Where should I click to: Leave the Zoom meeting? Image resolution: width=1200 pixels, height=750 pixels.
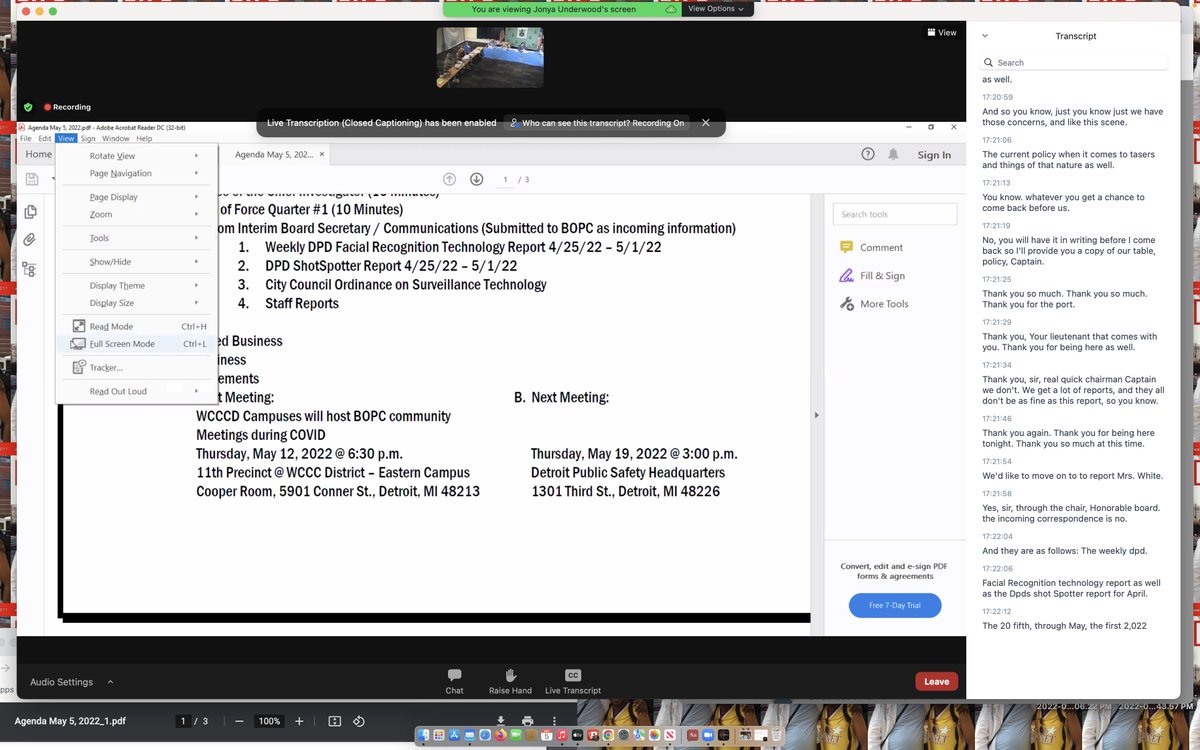pos(936,682)
